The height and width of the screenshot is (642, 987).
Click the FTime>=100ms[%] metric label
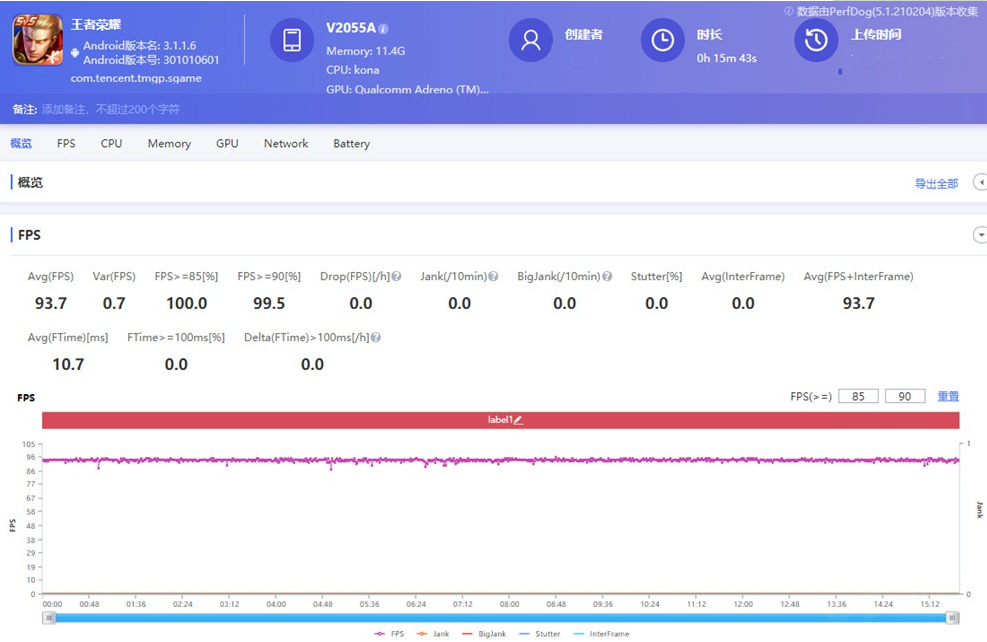pos(176,337)
